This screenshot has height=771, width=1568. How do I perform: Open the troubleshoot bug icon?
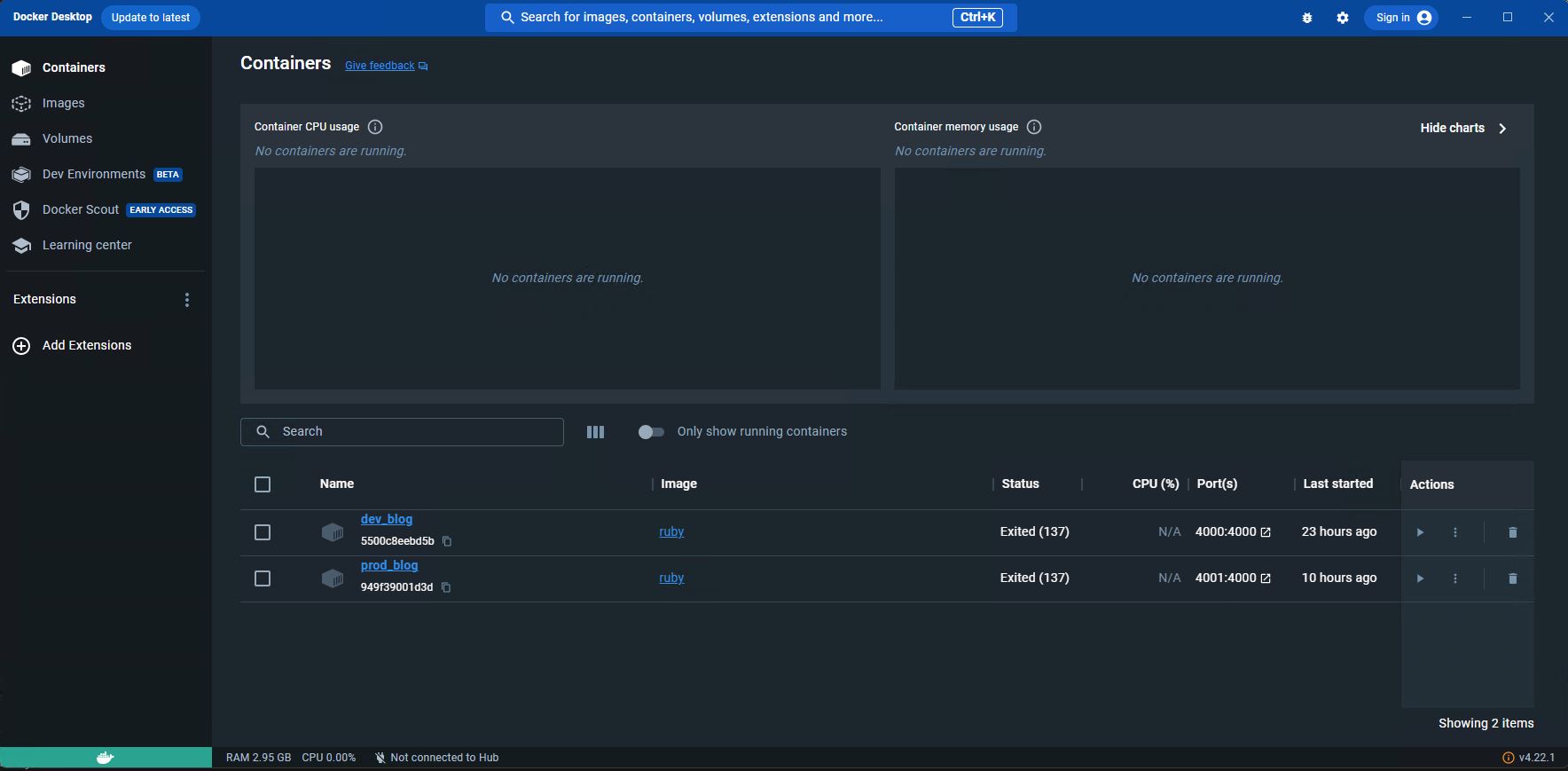1306,18
